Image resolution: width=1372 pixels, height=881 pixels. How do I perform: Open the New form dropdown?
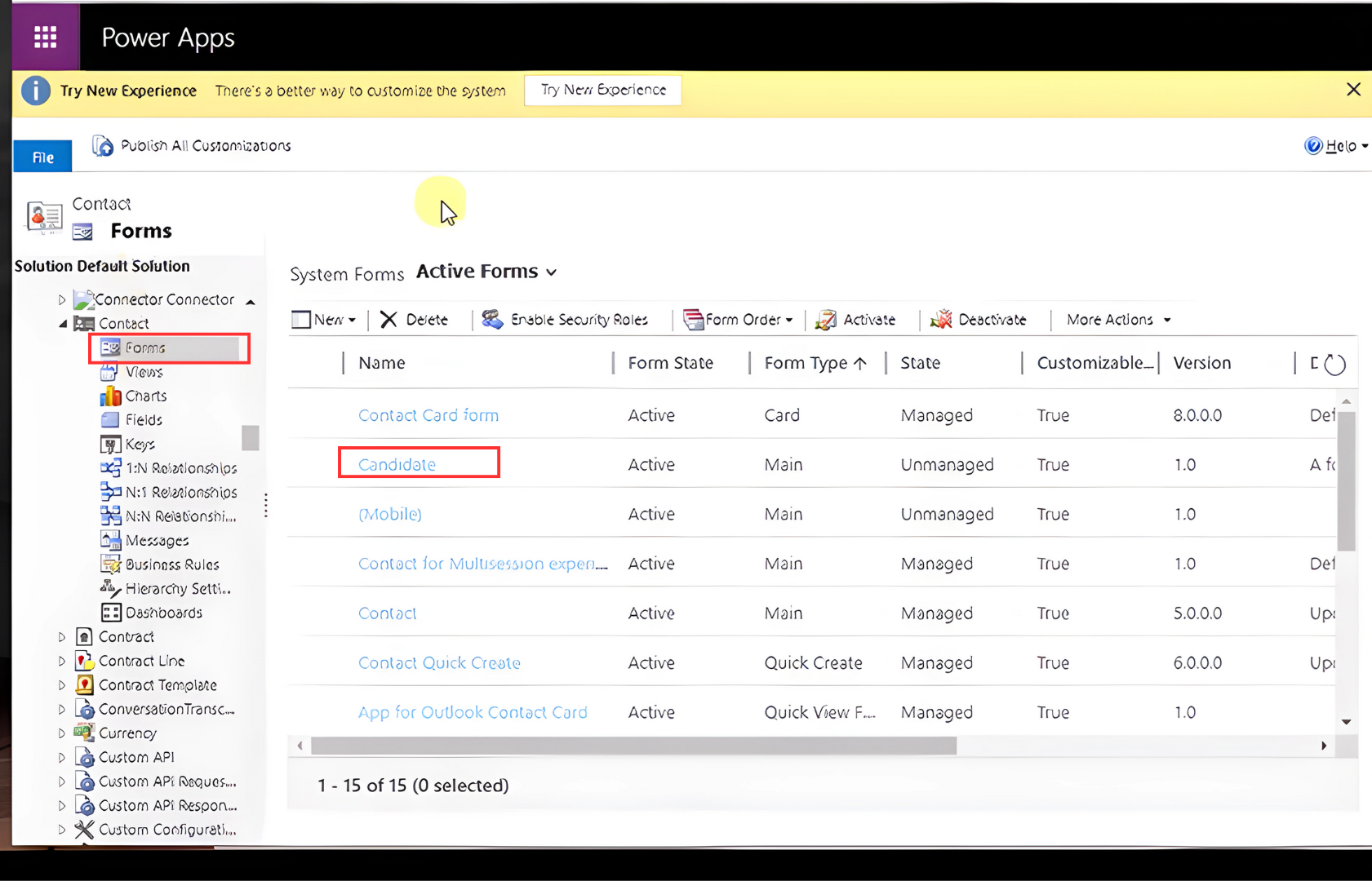click(324, 320)
